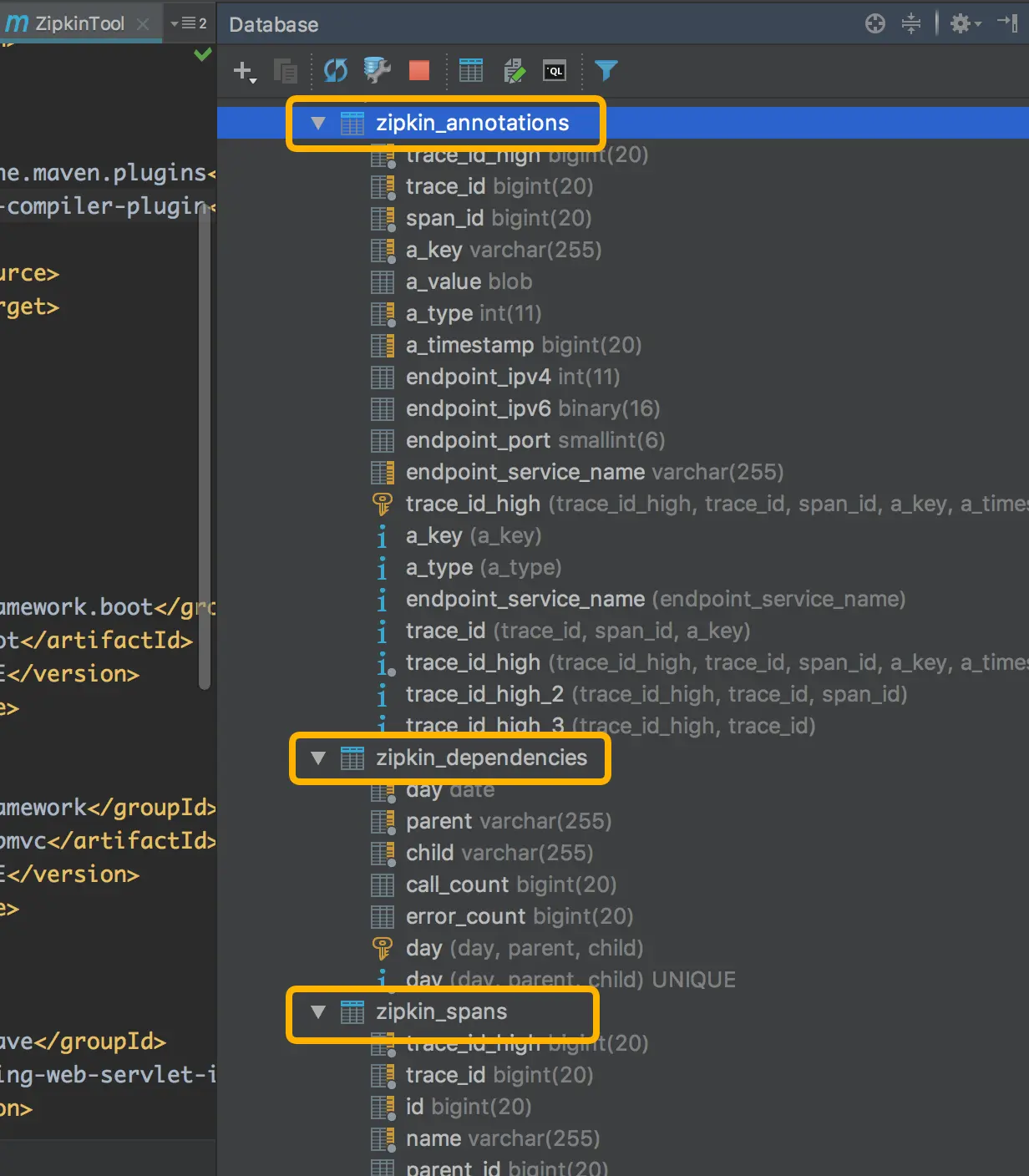Click the table icon beside zipkin_annotations

coord(352,123)
